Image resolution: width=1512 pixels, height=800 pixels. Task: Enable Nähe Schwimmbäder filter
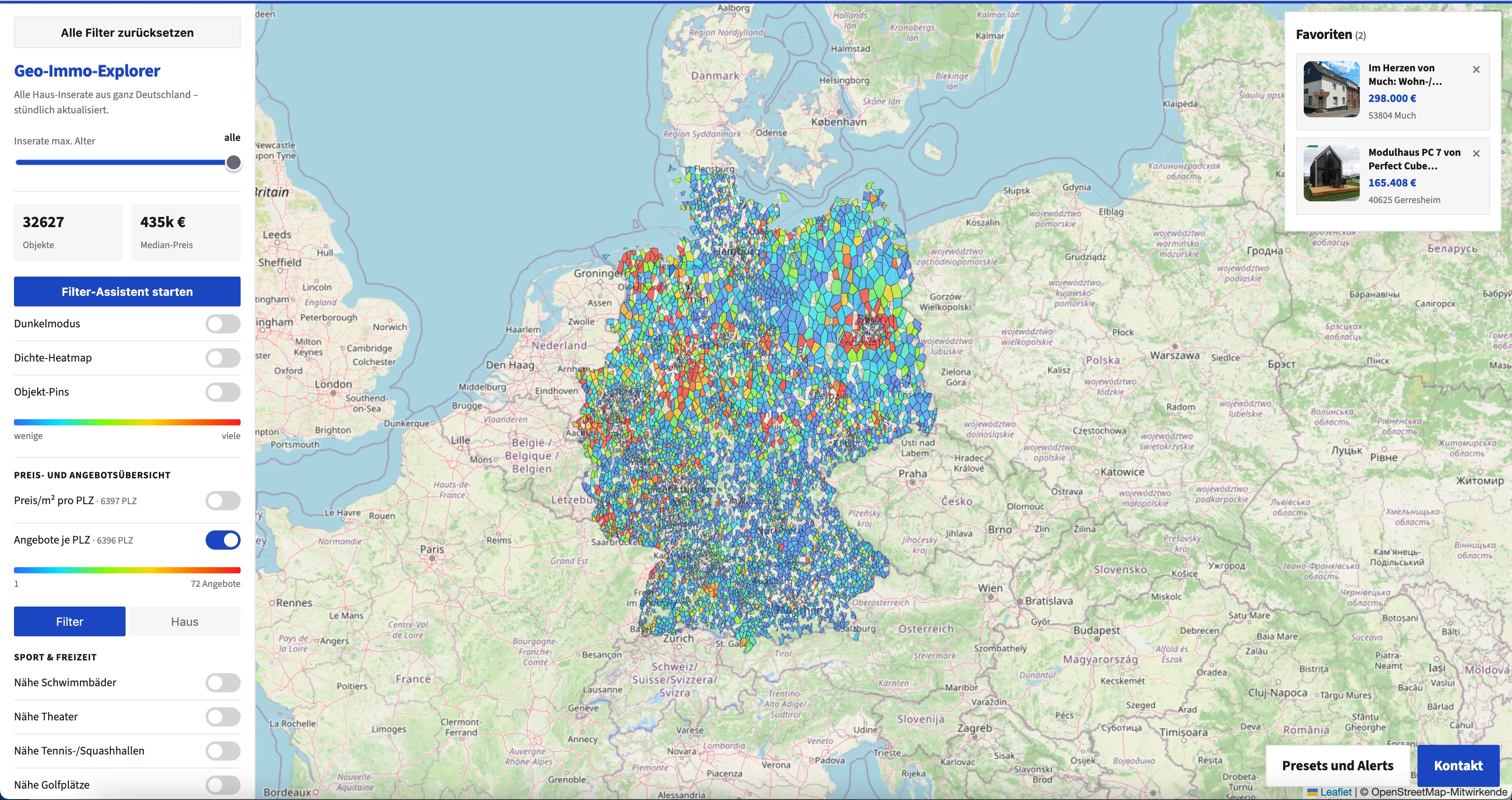coord(223,683)
